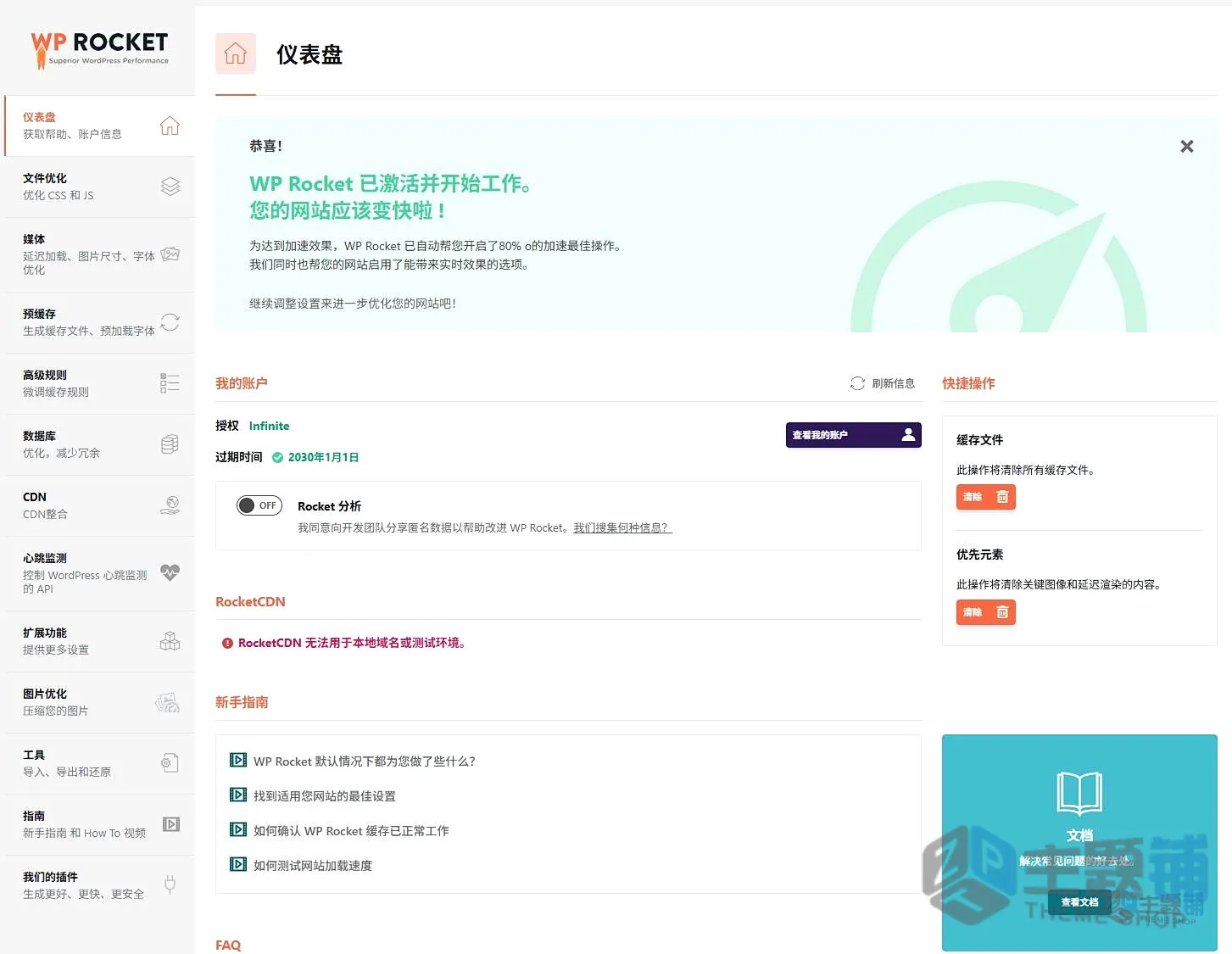This screenshot has height=954, width=1232.
Task: Click video icon beside 如何测试网站加载速度
Action: (238, 864)
